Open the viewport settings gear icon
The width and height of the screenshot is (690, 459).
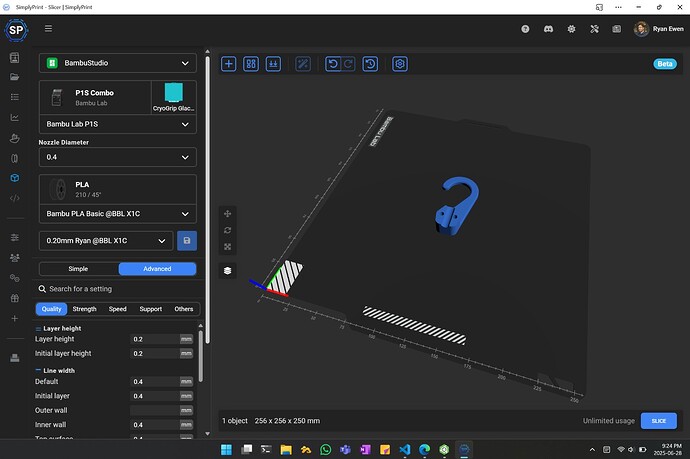[x=400, y=64]
